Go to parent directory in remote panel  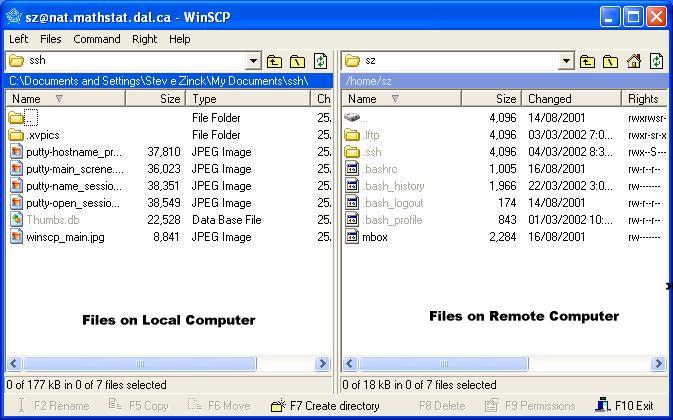pos(587,61)
